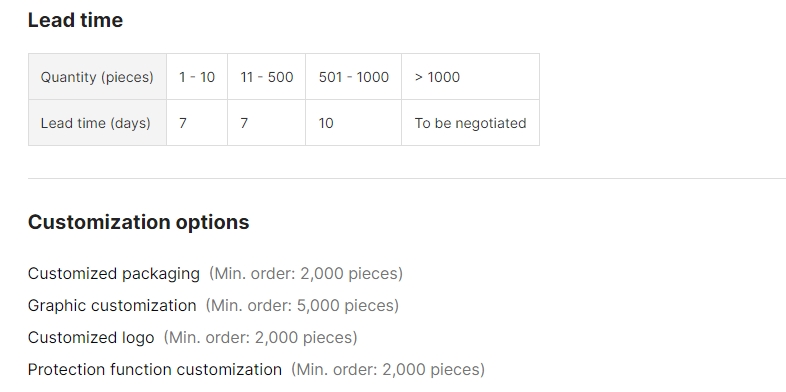Click packaging Min. order 2,000 pieces text
The image size is (786, 392).
click(306, 274)
